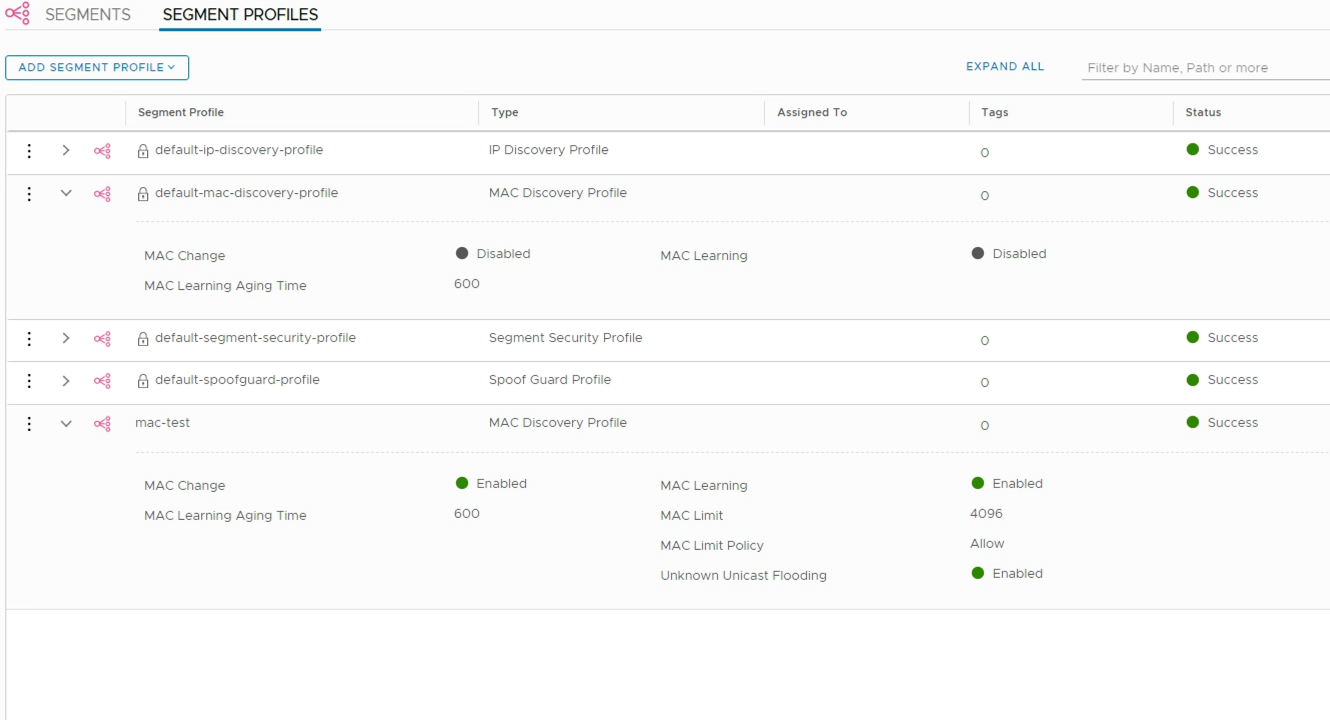The image size is (1330, 720).
Task: Sort by Segment Profile column header
Action: [181, 112]
